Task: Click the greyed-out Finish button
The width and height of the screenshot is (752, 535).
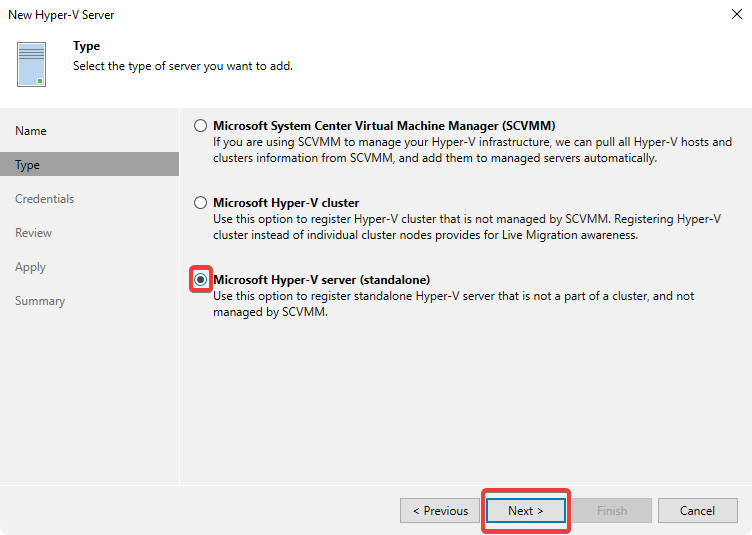Action: (x=612, y=511)
